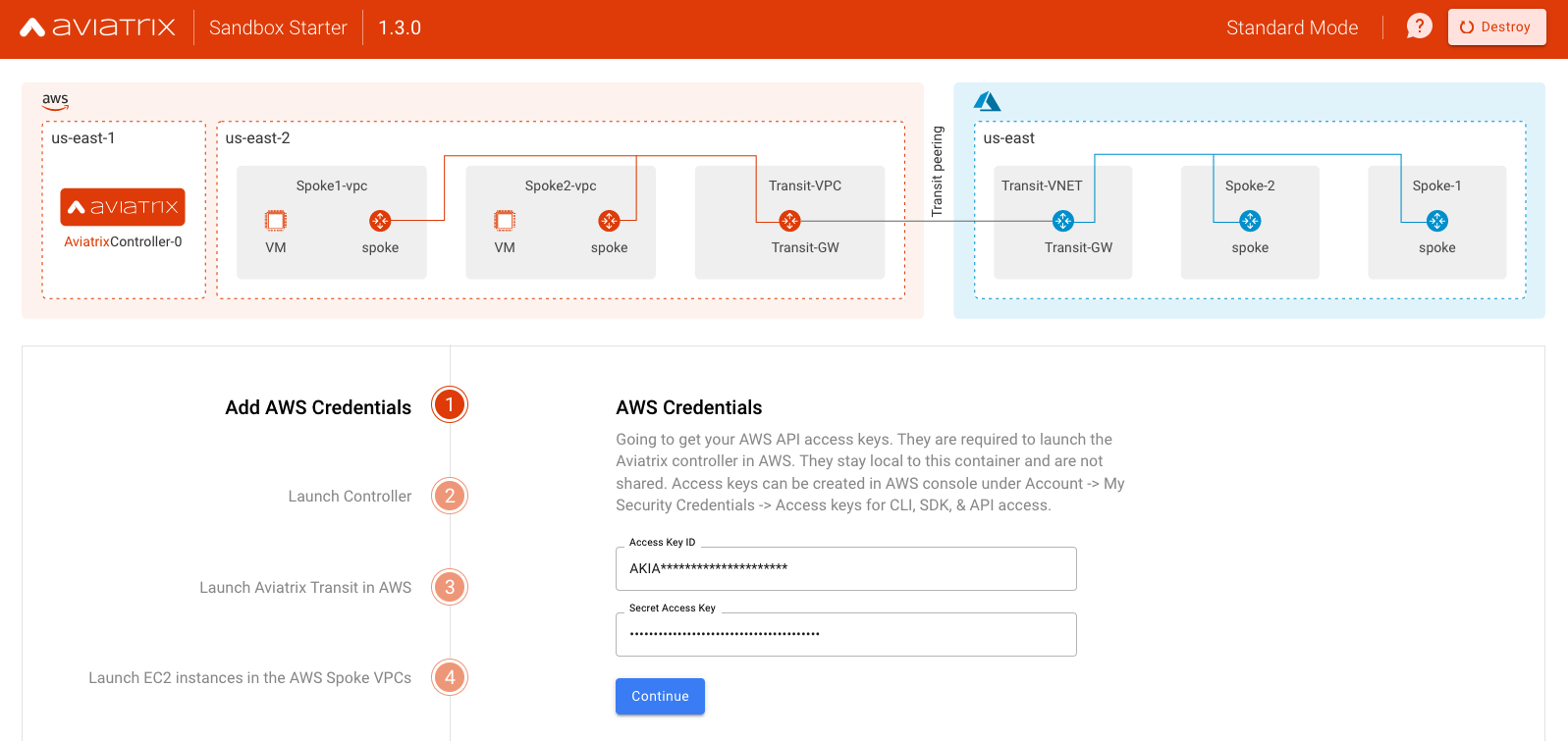Screen dimensions: 1568x741
Task: Click the Secret Access Key field
Action: tap(846, 634)
